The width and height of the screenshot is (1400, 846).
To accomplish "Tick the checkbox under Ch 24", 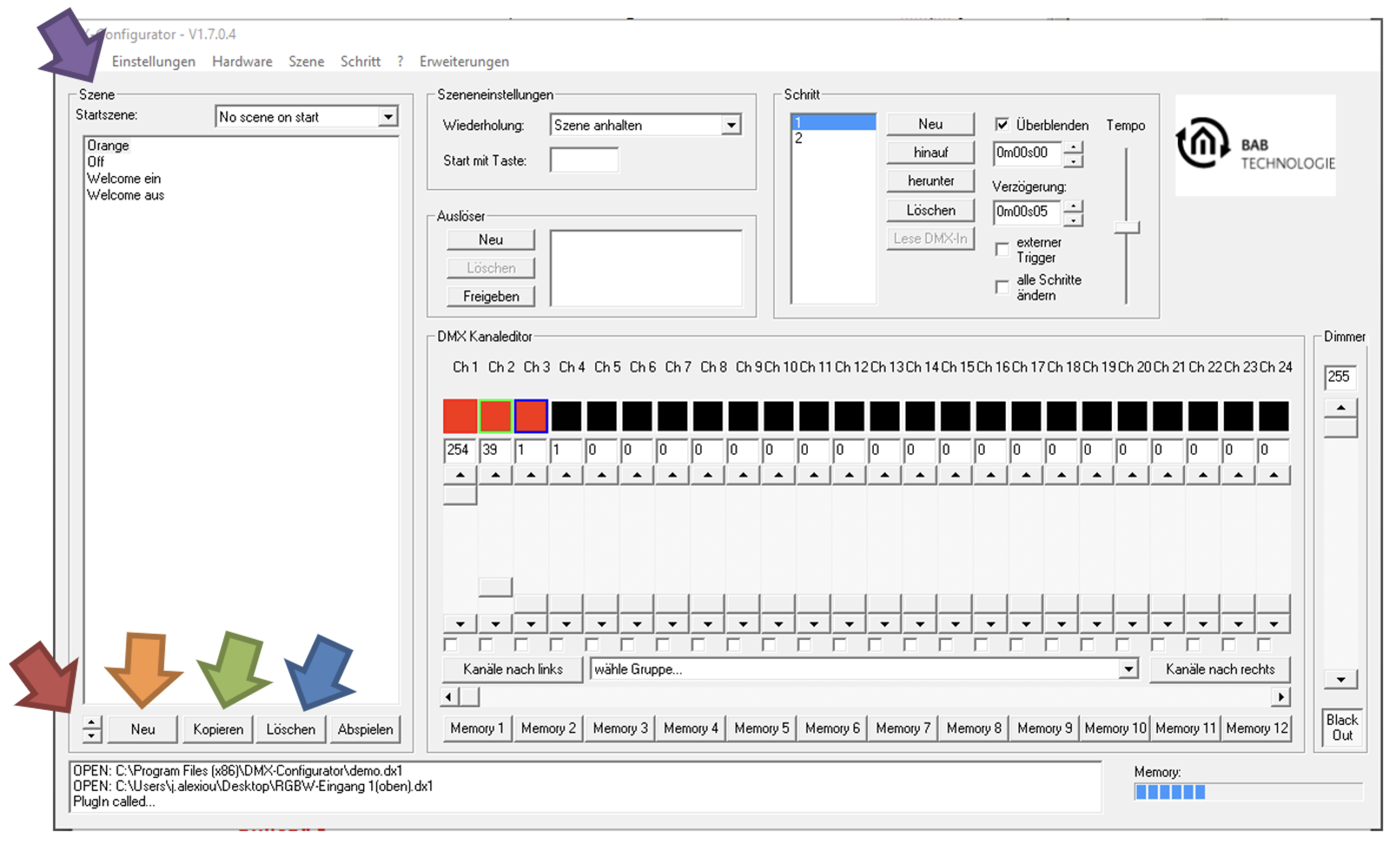I will tap(1263, 645).
